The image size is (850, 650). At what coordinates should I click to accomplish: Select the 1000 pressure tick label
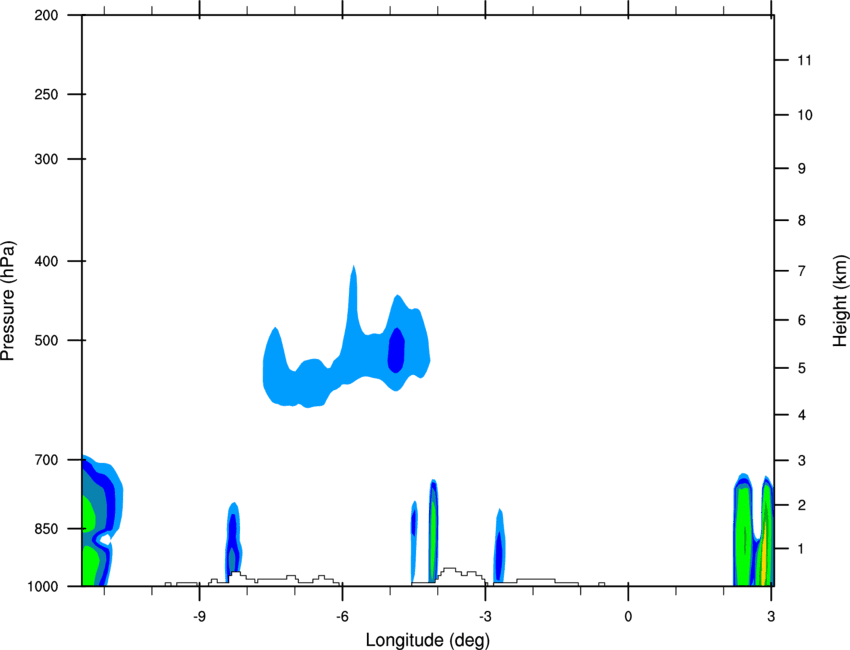click(43, 587)
